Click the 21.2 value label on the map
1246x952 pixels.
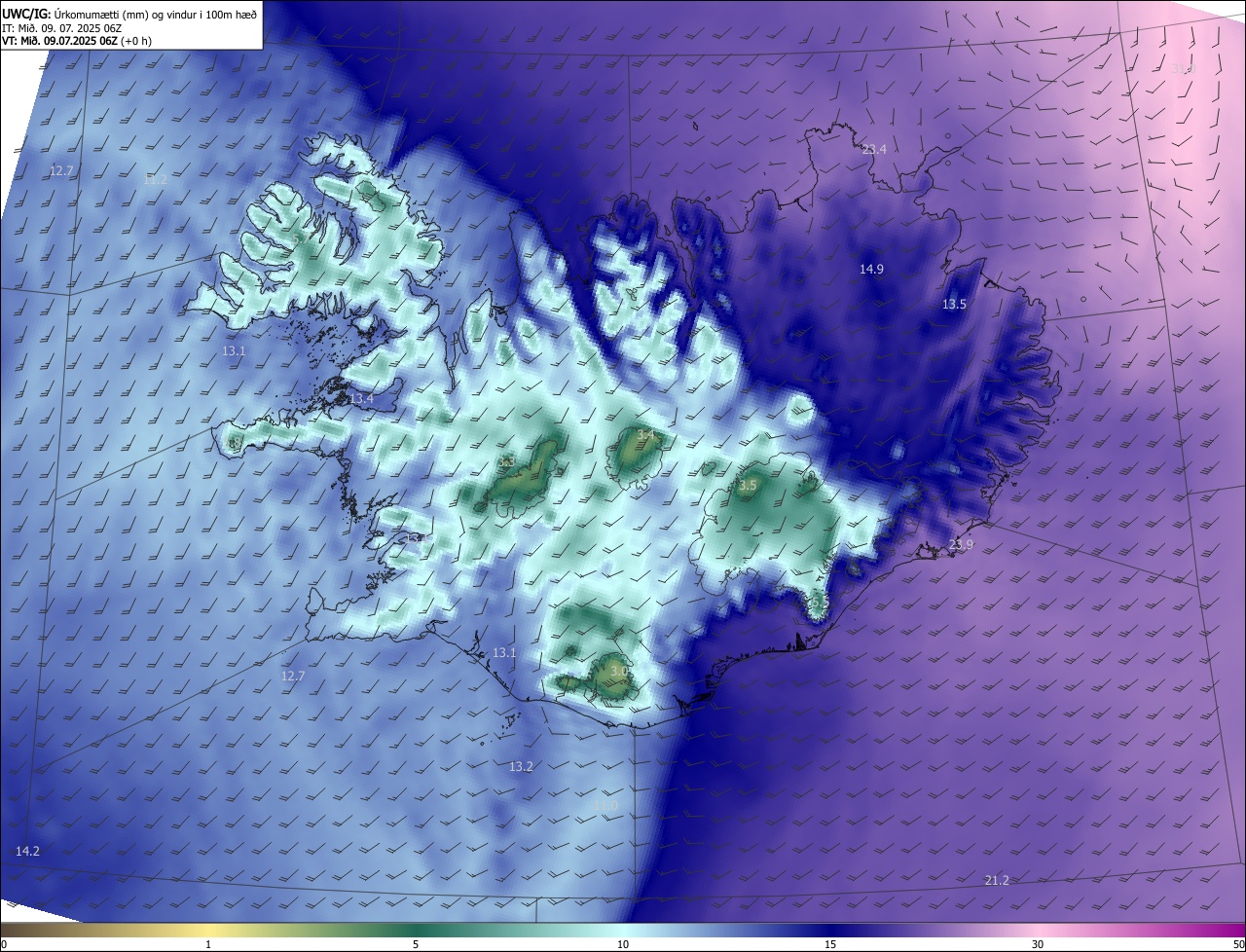997,881
